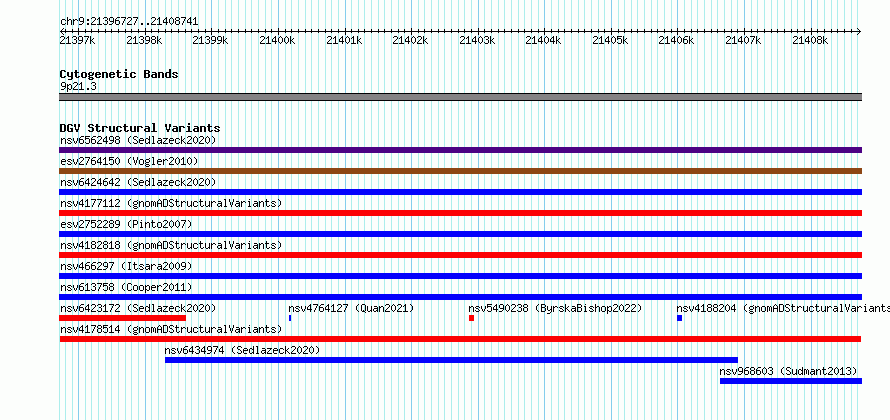Open the esv2764150 (Vogler2010) label

pos(129,161)
